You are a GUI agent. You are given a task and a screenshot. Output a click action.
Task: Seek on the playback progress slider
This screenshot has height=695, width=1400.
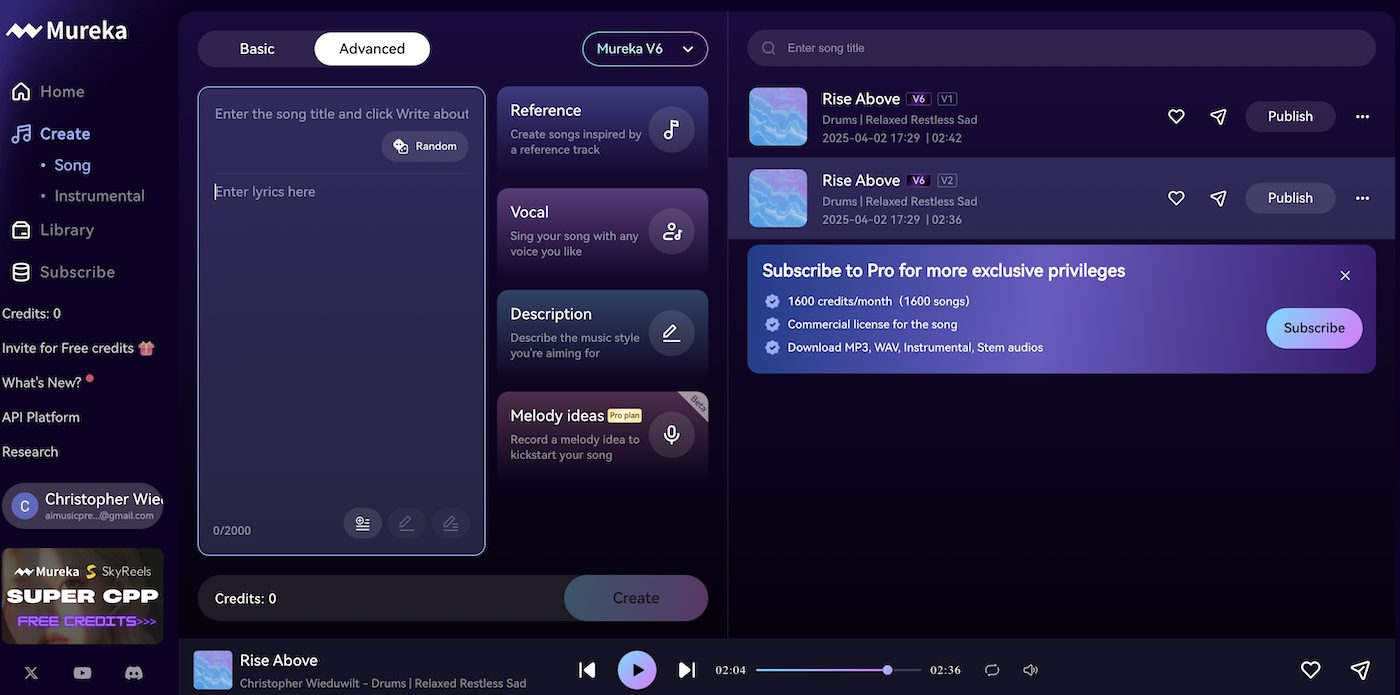(838, 670)
